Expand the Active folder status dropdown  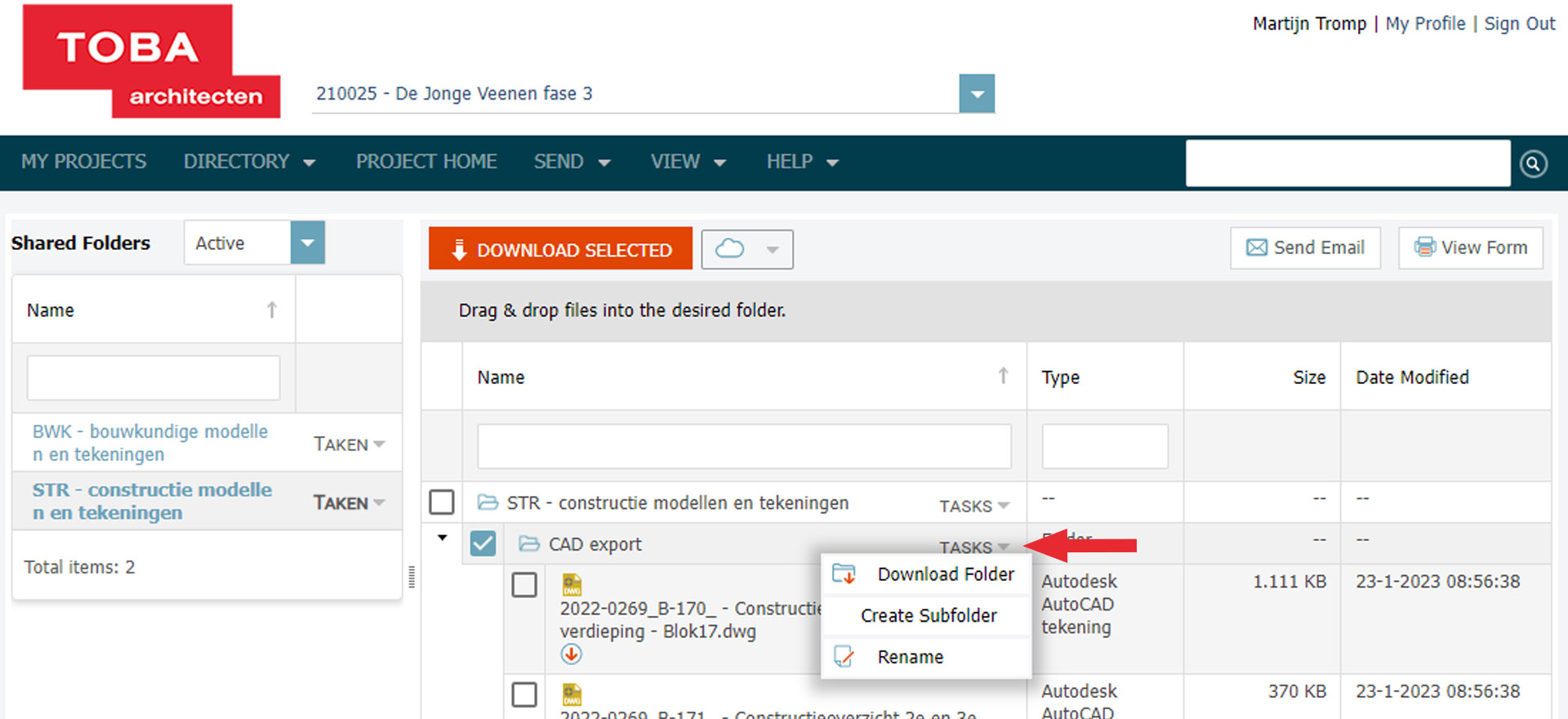pos(307,243)
